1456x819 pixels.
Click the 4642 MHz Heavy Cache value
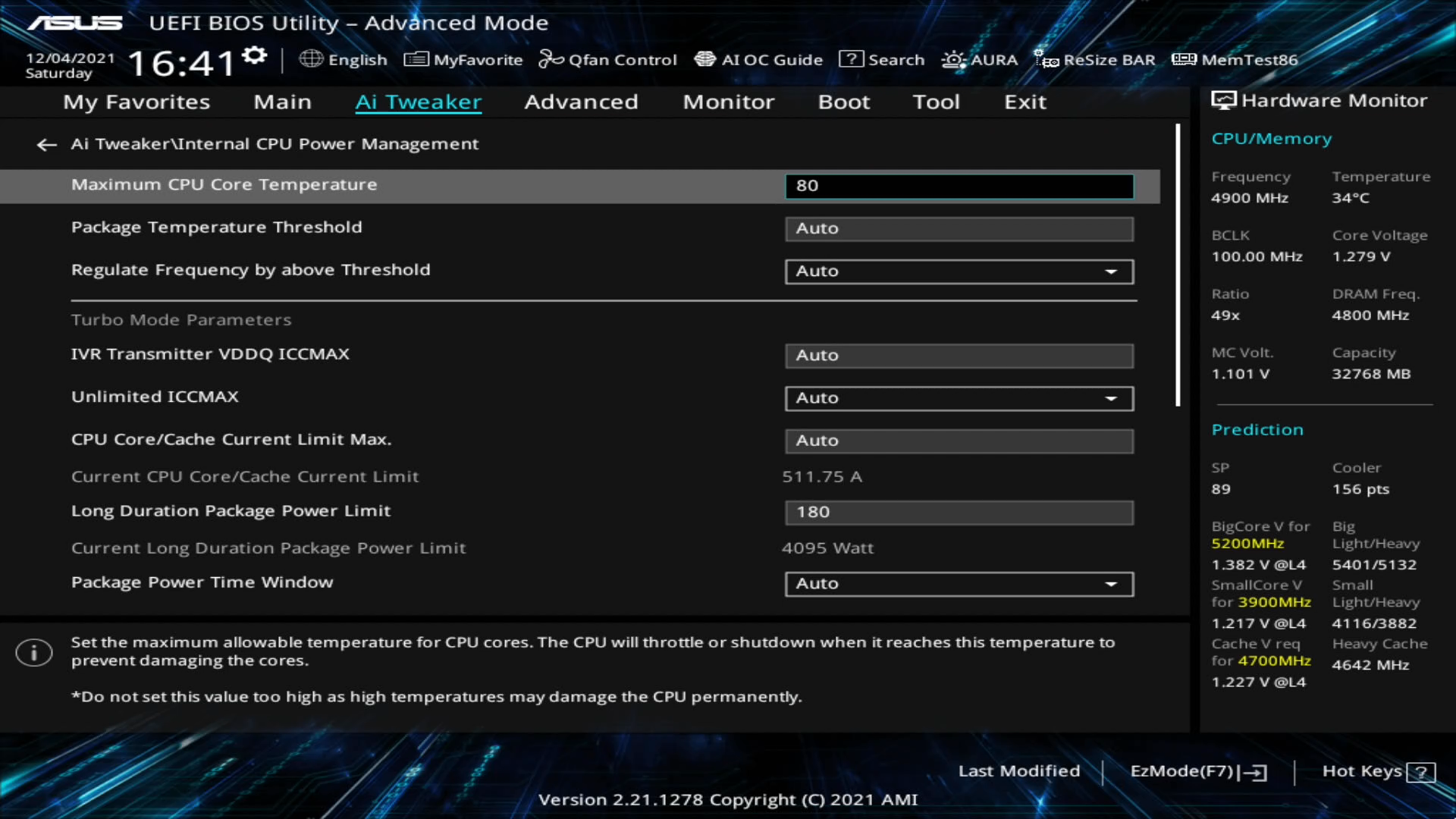pos(1370,665)
